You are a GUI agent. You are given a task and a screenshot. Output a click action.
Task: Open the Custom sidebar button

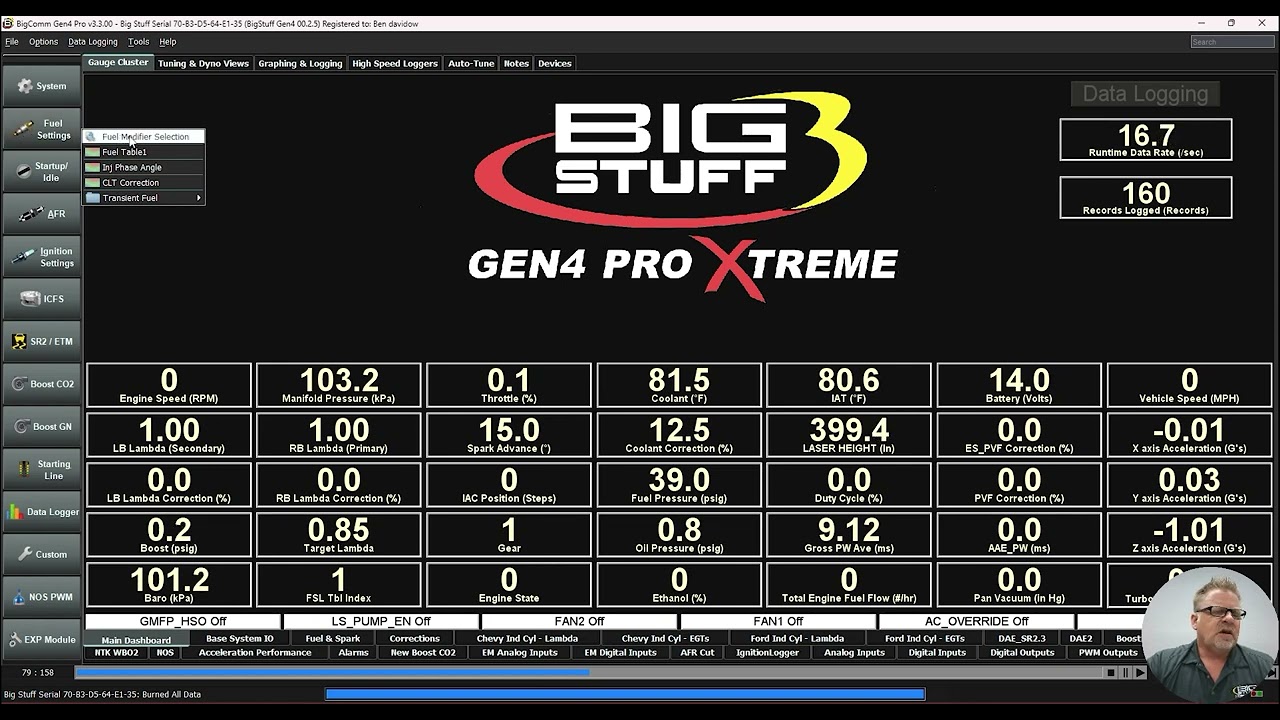pyautogui.click(x=41, y=554)
